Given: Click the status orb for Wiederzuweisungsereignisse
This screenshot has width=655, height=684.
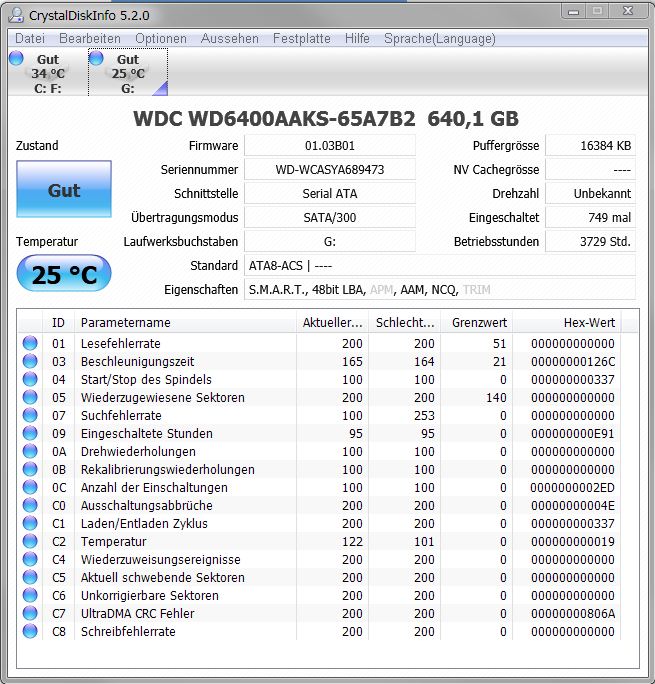Looking at the screenshot, I should point(30,559).
